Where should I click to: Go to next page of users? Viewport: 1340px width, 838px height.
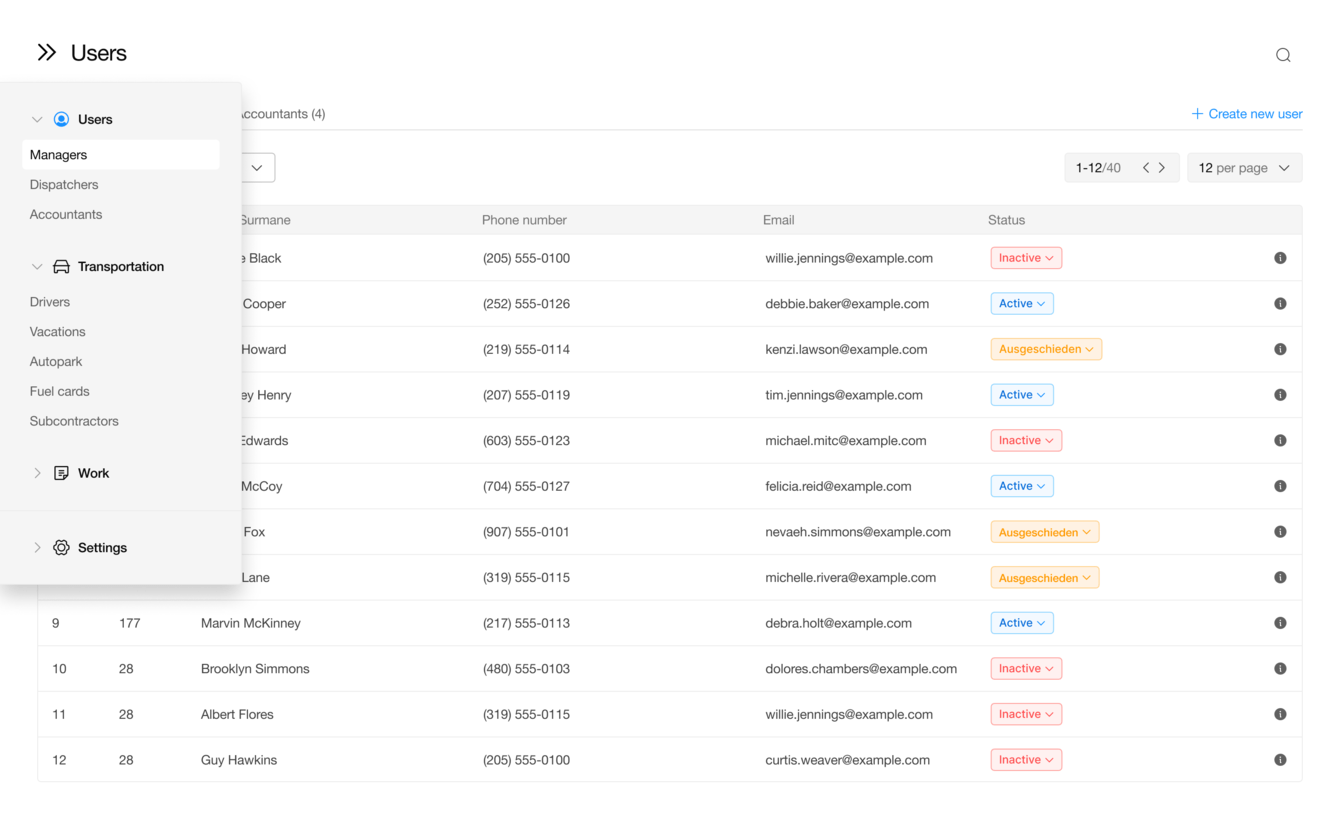(1162, 168)
